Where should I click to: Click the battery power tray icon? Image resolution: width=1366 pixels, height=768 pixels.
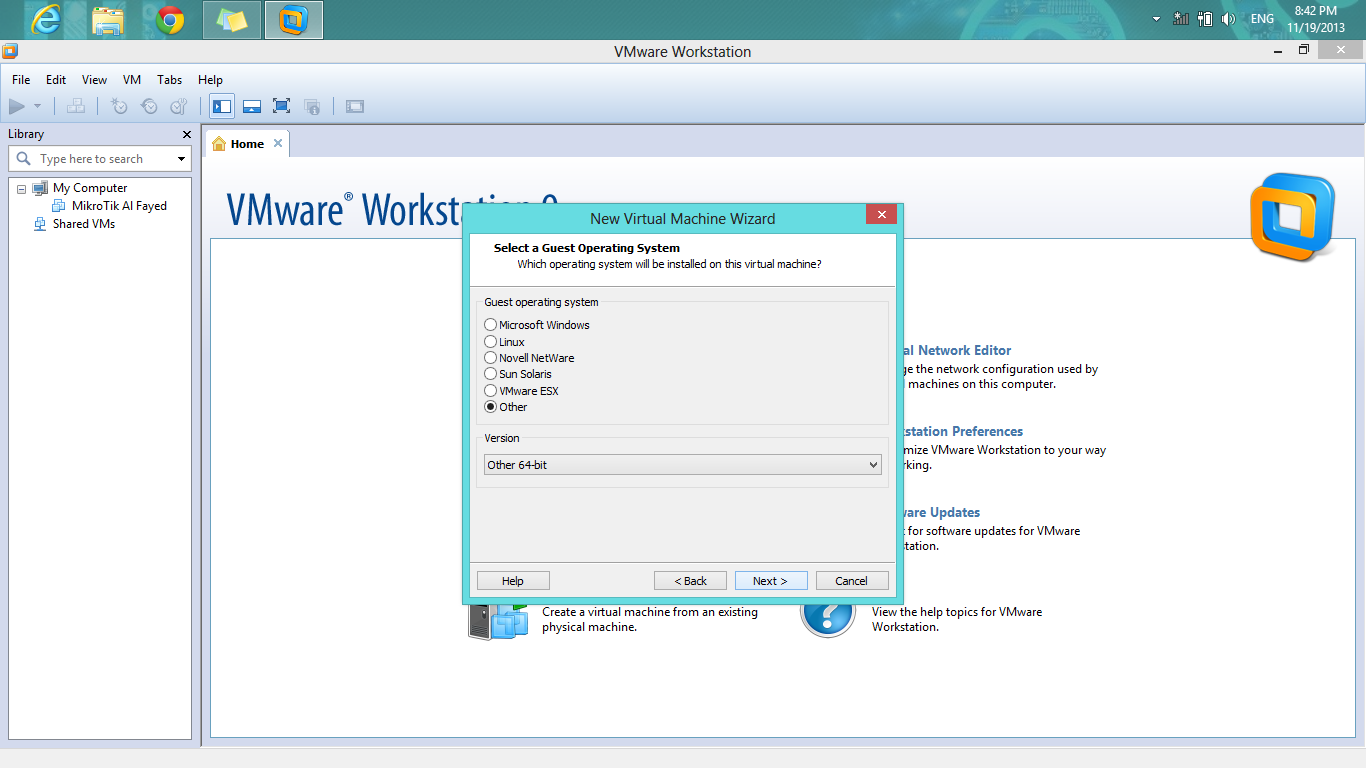click(x=1205, y=19)
